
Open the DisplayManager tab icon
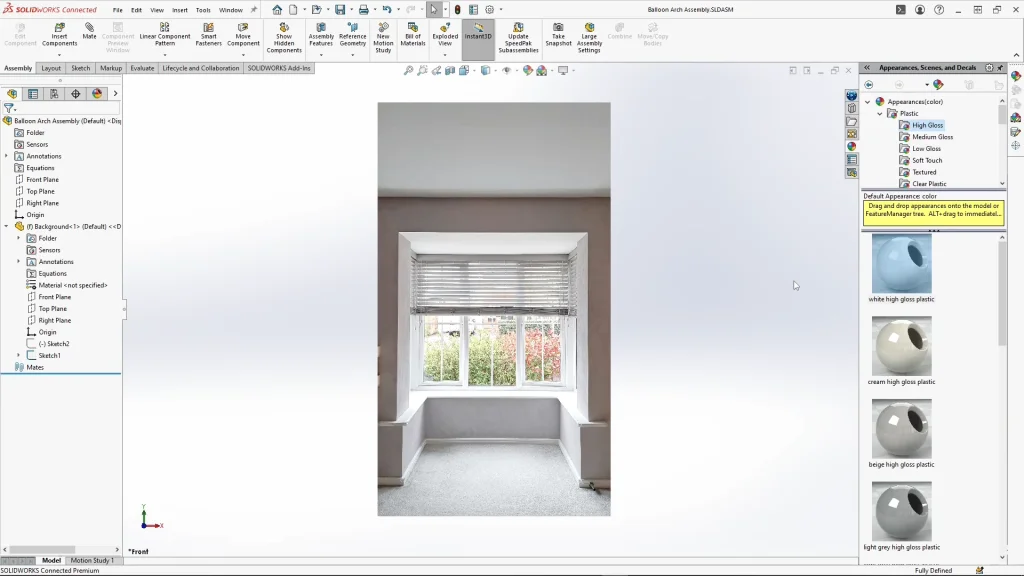click(x=97, y=94)
